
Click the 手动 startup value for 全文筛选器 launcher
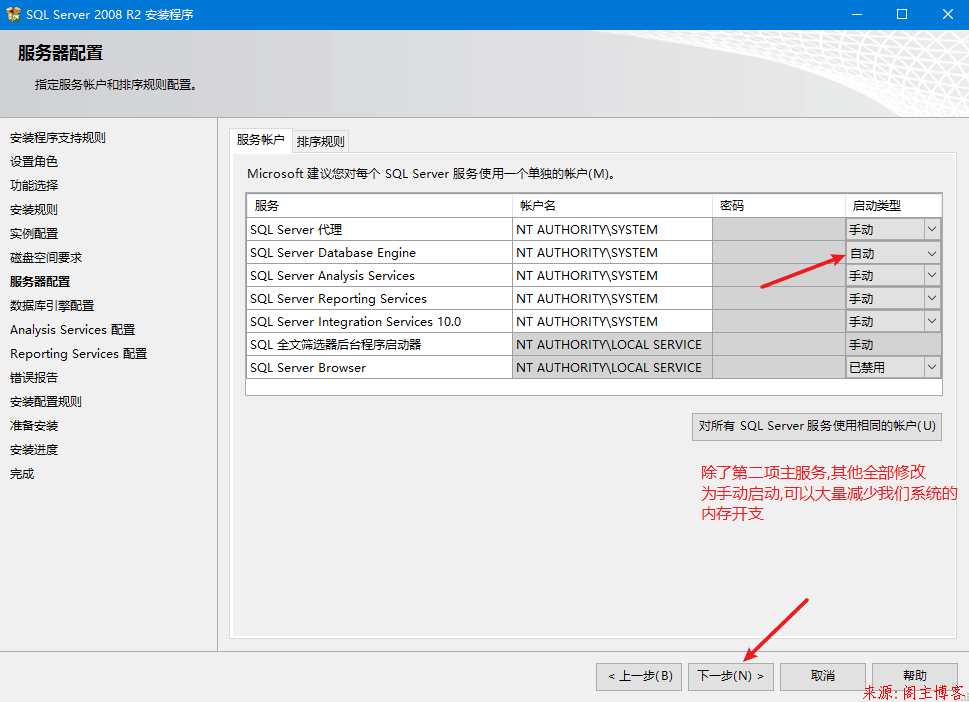click(x=894, y=345)
